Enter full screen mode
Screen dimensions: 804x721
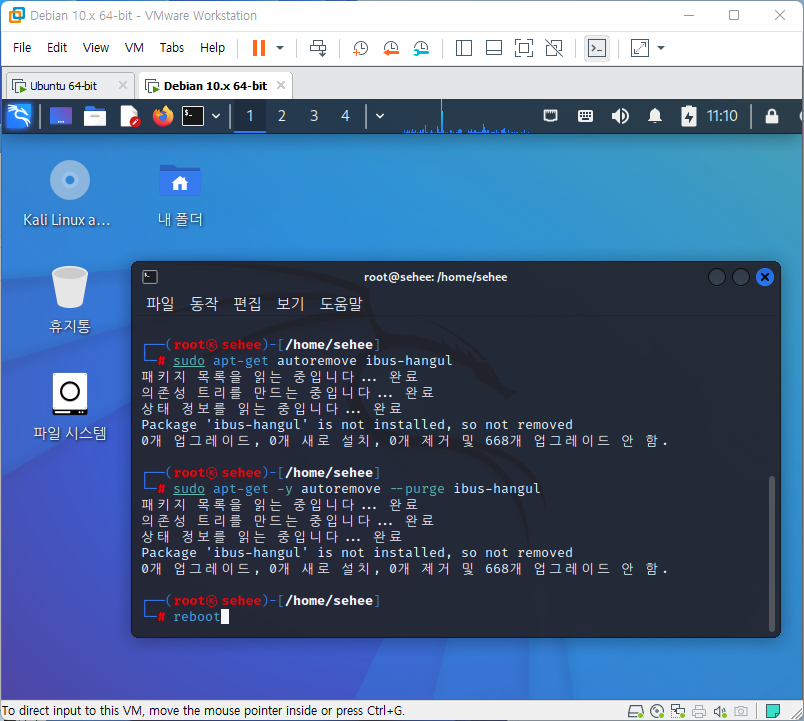(x=524, y=48)
